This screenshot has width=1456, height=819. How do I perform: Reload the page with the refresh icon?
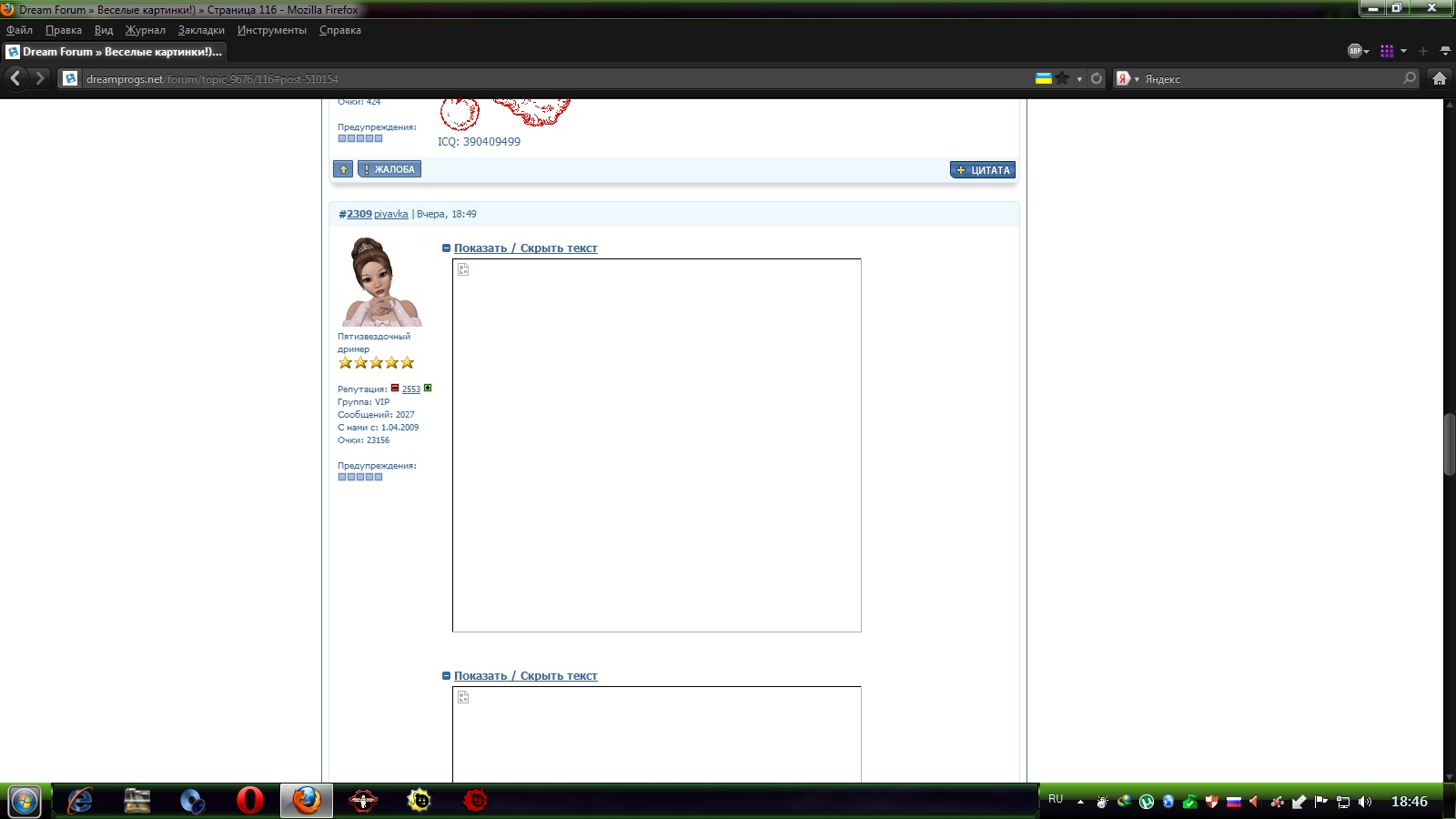pyautogui.click(x=1097, y=78)
